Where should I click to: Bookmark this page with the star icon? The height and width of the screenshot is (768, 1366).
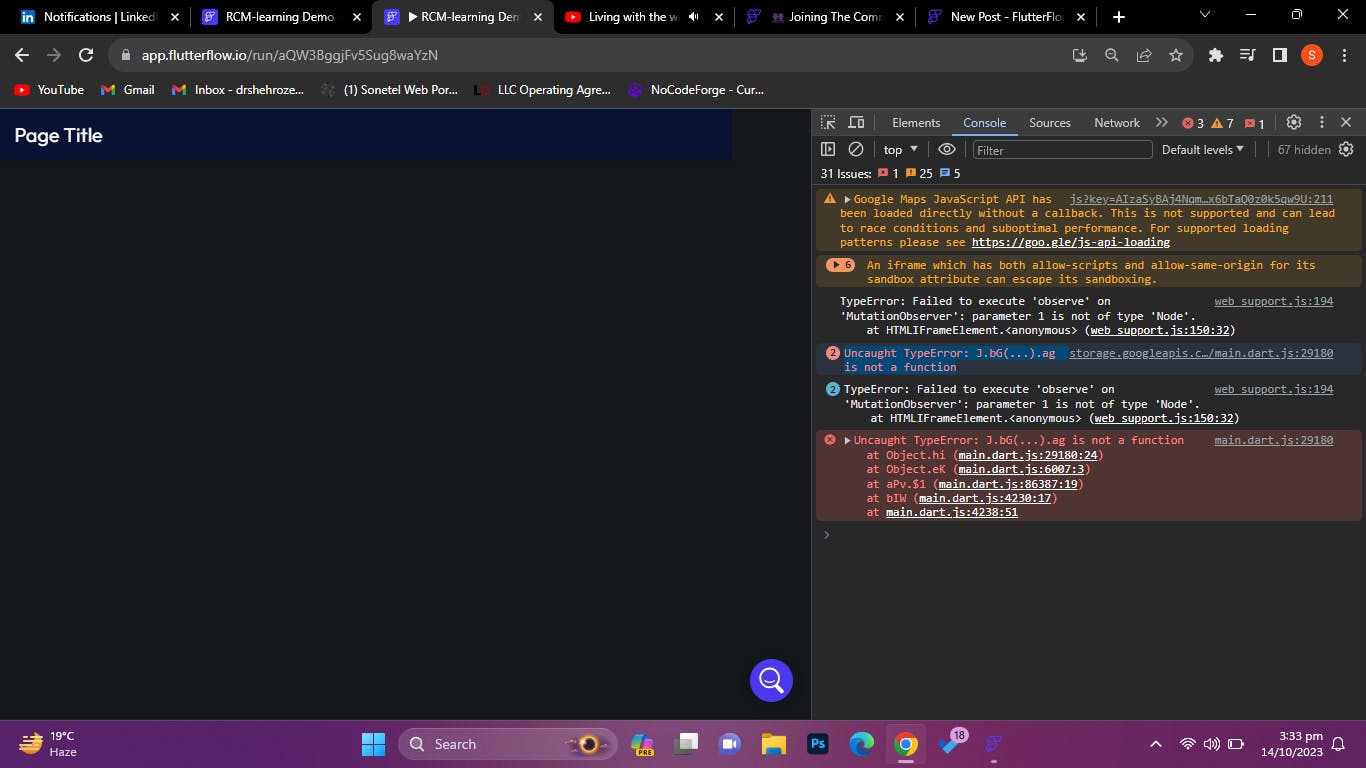pos(1175,56)
